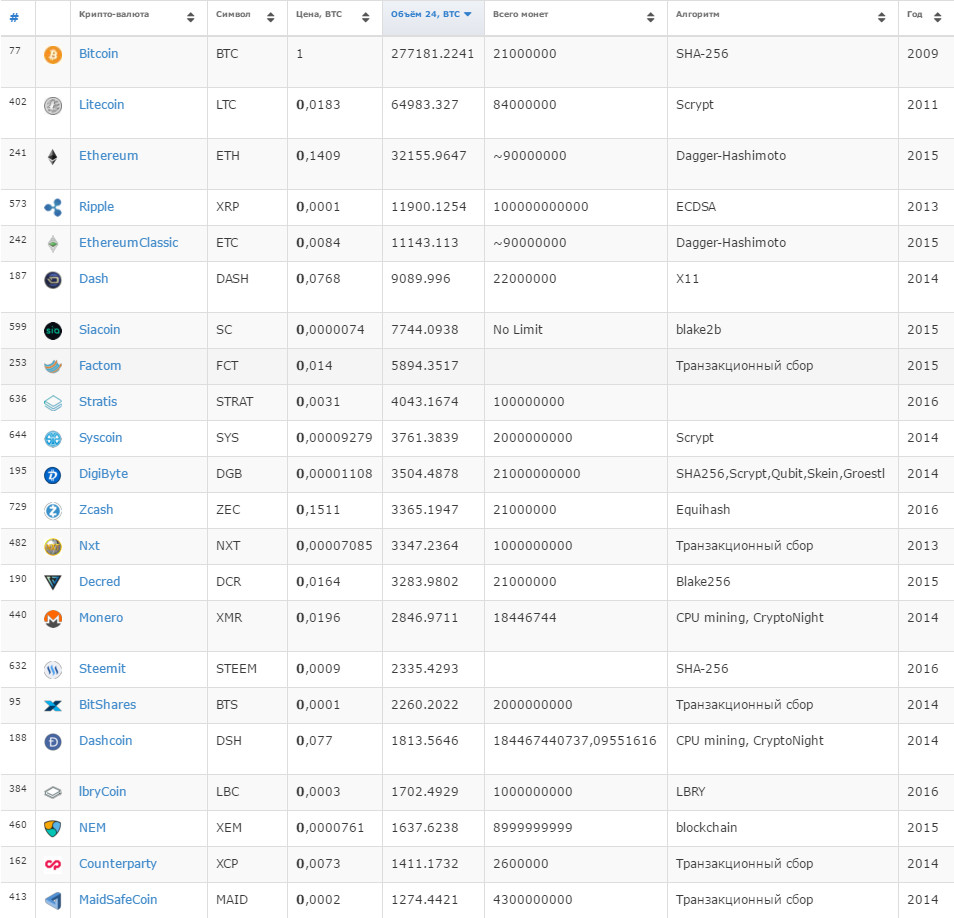This screenshot has height=918, width=954.
Task: Open the Zcash link
Action: [x=96, y=509]
